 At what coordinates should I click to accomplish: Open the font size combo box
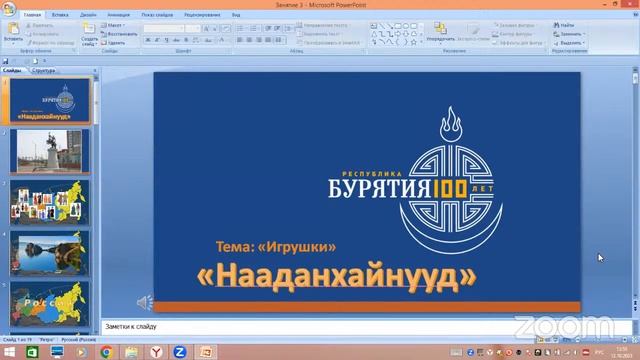point(193,29)
